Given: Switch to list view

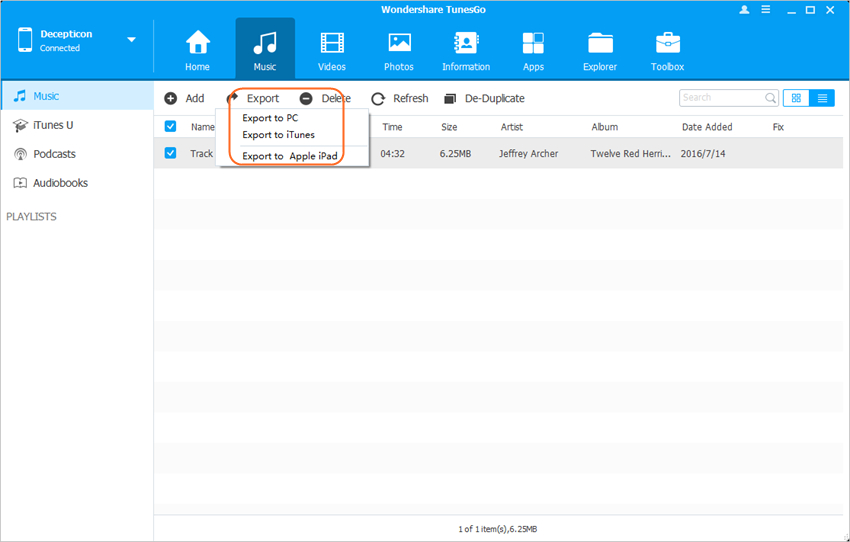Looking at the screenshot, I should pyautogui.click(x=822, y=98).
